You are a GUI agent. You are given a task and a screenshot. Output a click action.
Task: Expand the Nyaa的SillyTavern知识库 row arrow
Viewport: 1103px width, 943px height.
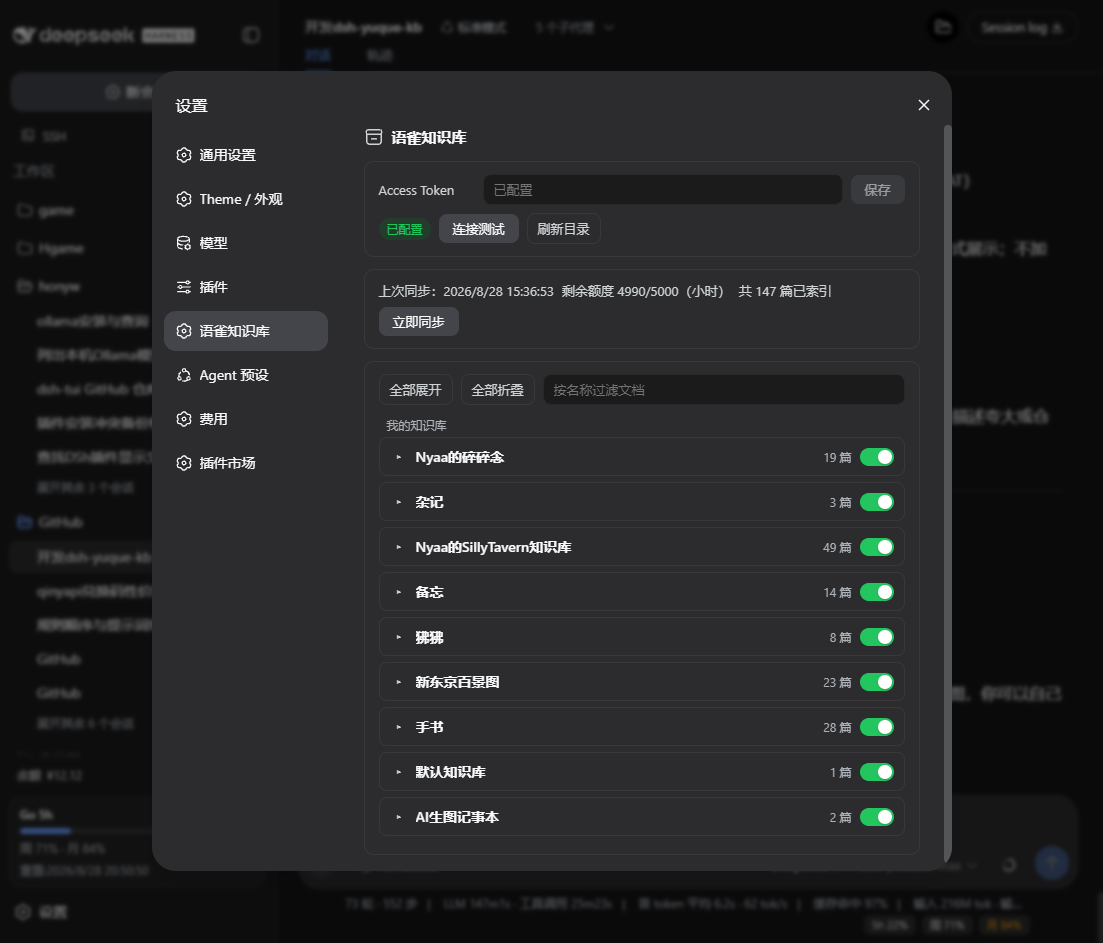399,547
